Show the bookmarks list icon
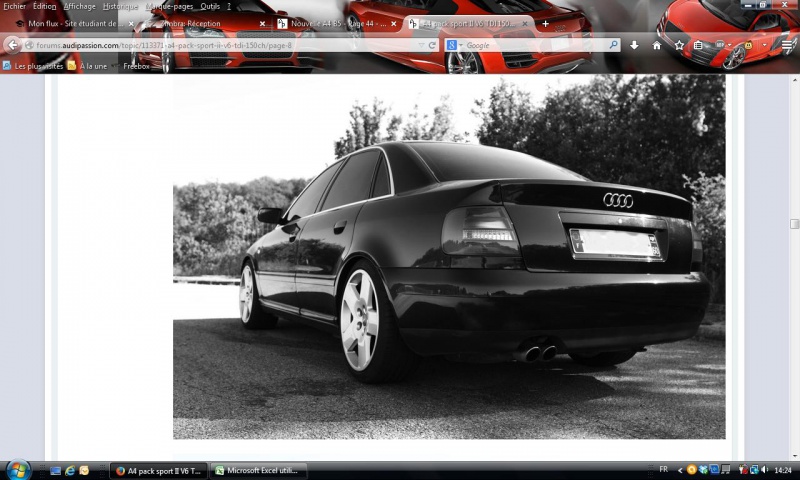 pos(698,45)
